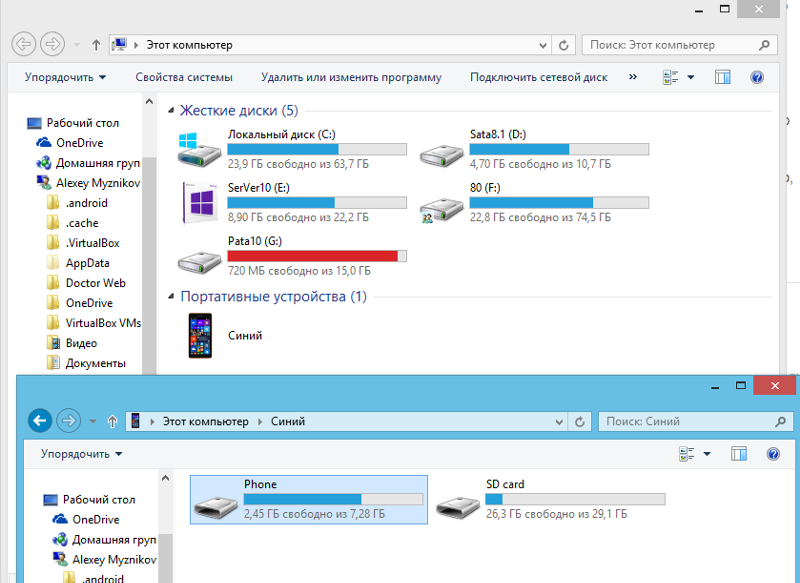800x583 pixels.
Task: Collapse Портативные устройства (1) group
Action: tap(171, 296)
